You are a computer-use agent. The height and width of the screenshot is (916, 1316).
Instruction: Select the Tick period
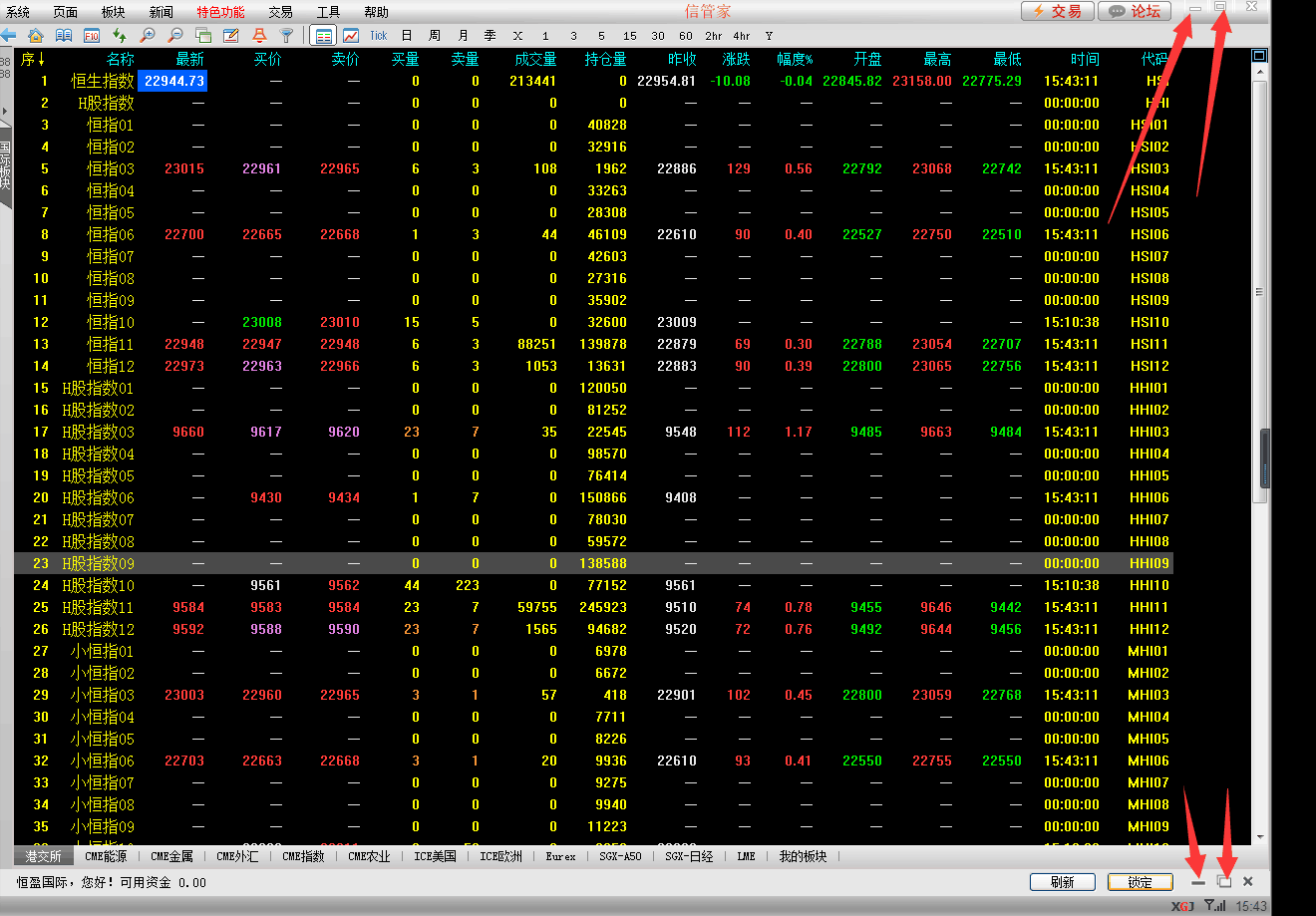click(x=379, y=36)
